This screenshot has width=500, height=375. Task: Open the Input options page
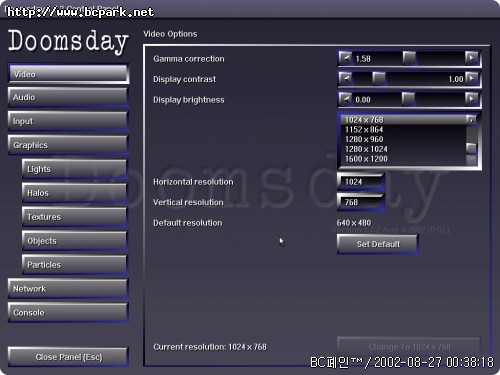click(x=68, y=121)
